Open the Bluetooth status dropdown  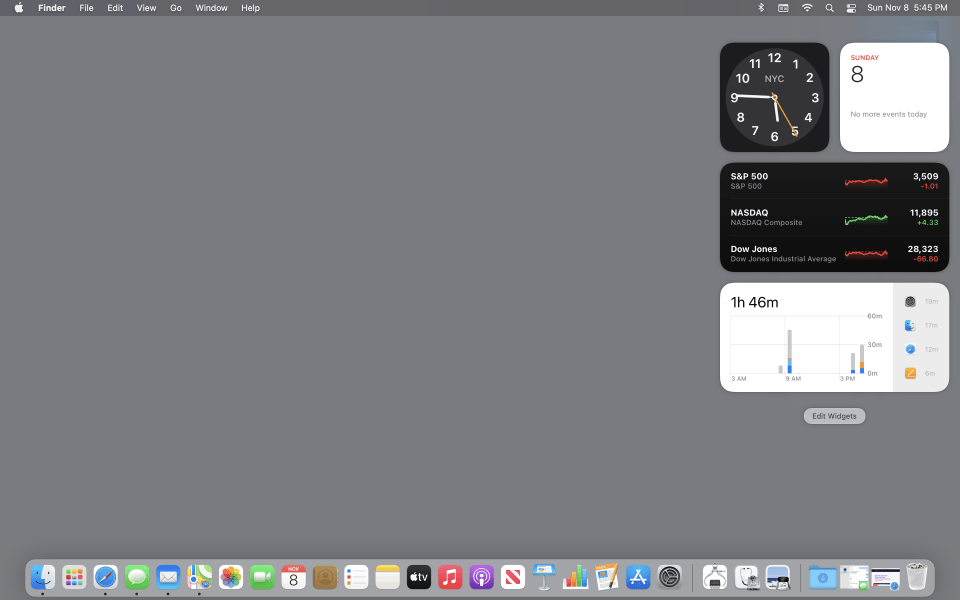point(760,8)
